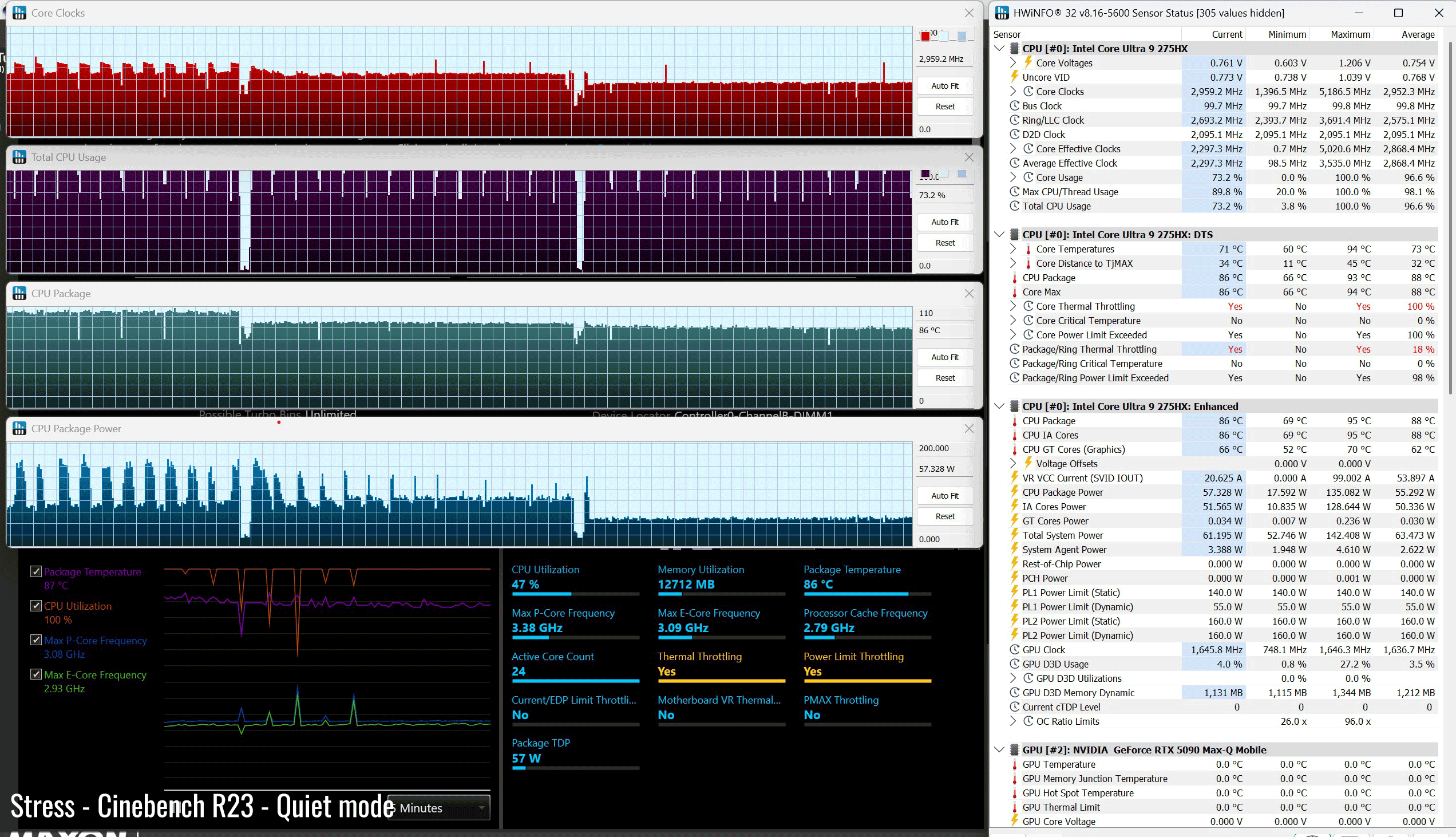Click the dark purple swatch in Total CPU Usage
This screenshot has width=1456, height=837.
925,174
